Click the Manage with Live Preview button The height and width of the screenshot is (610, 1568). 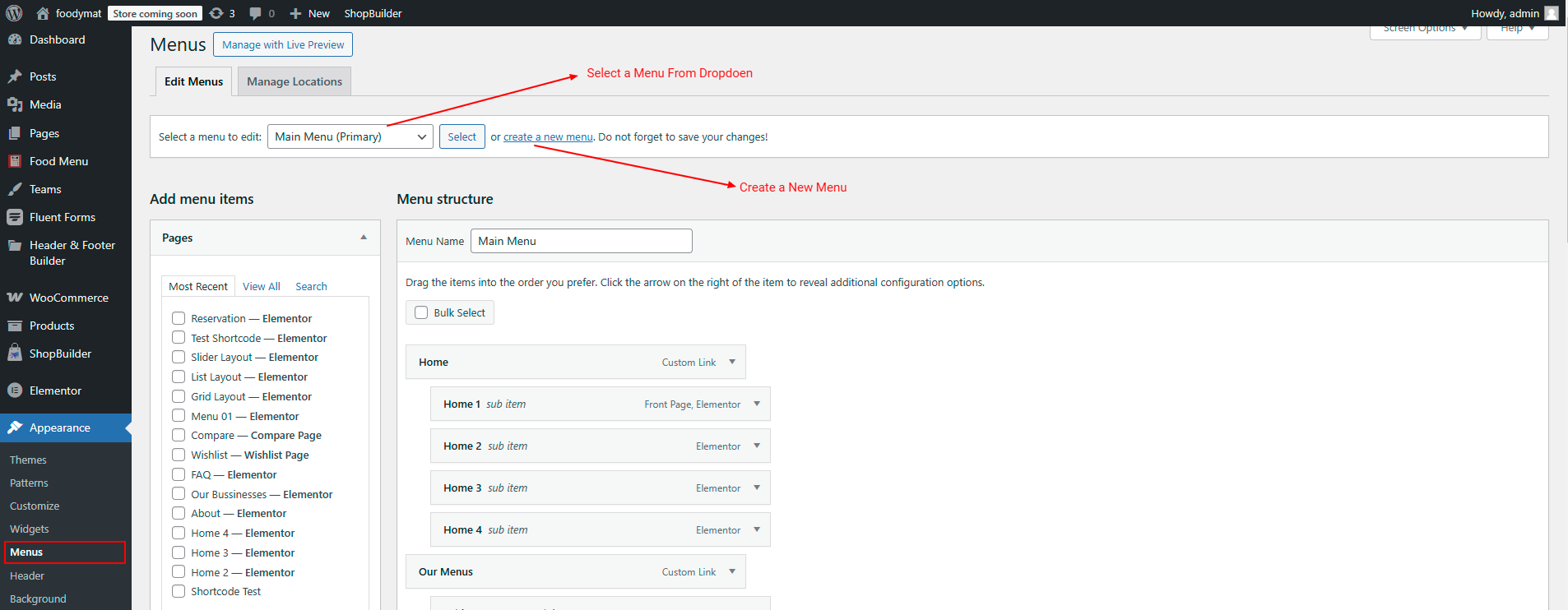[283, 44]
